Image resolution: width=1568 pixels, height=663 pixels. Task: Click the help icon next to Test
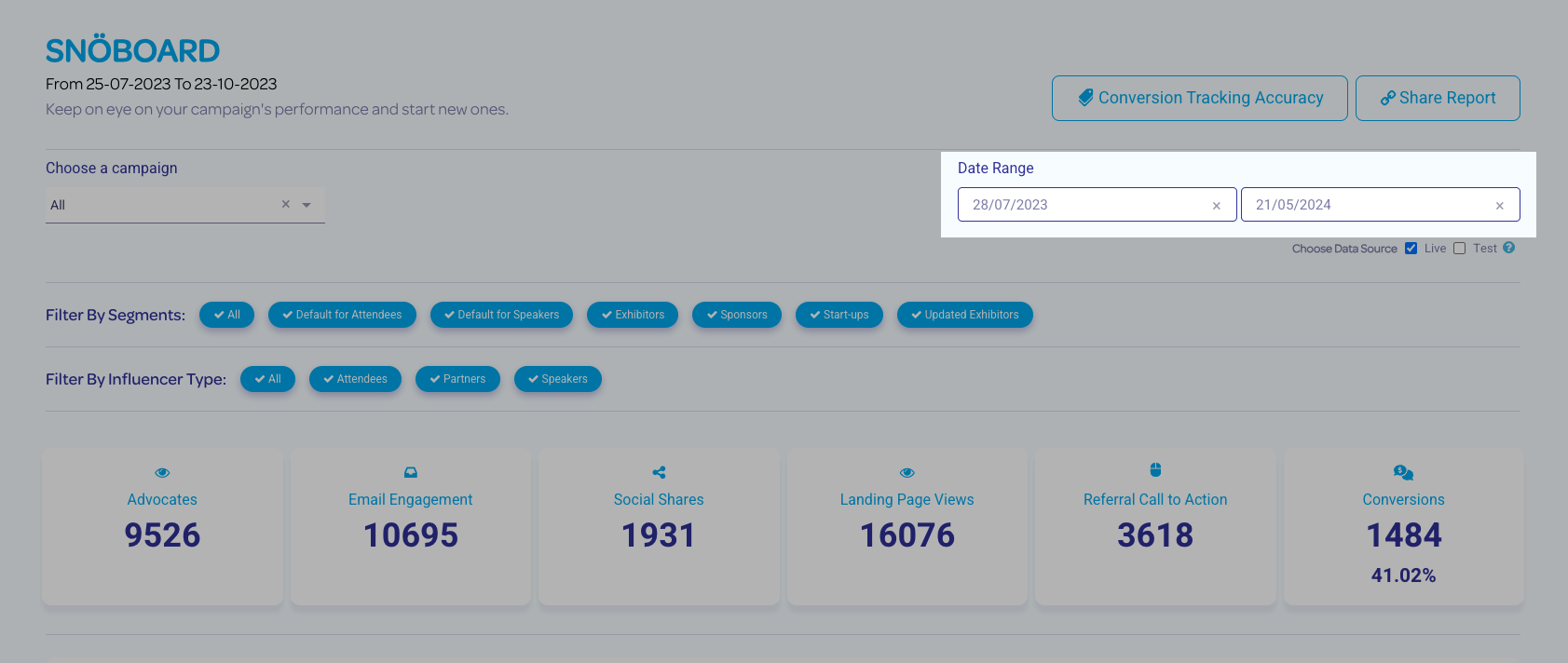(x=1508, y=248)
